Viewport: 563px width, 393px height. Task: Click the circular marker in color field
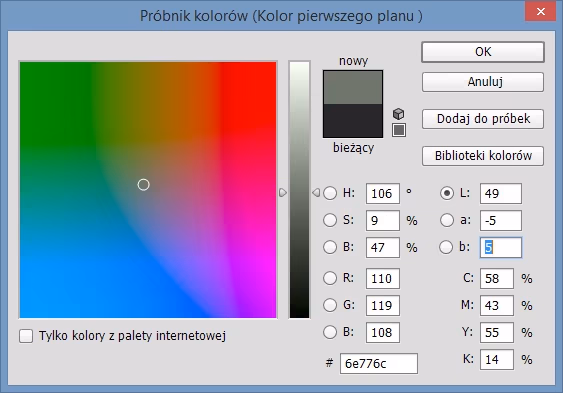[x=143, y=184]
